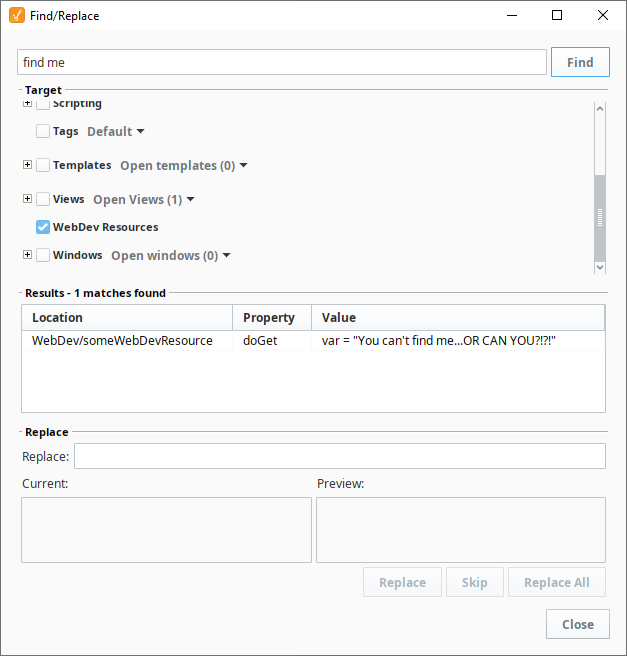Viewport: 627px width, 656px height.
Task: Expand the Windows tree node
Action: [27, 254]
